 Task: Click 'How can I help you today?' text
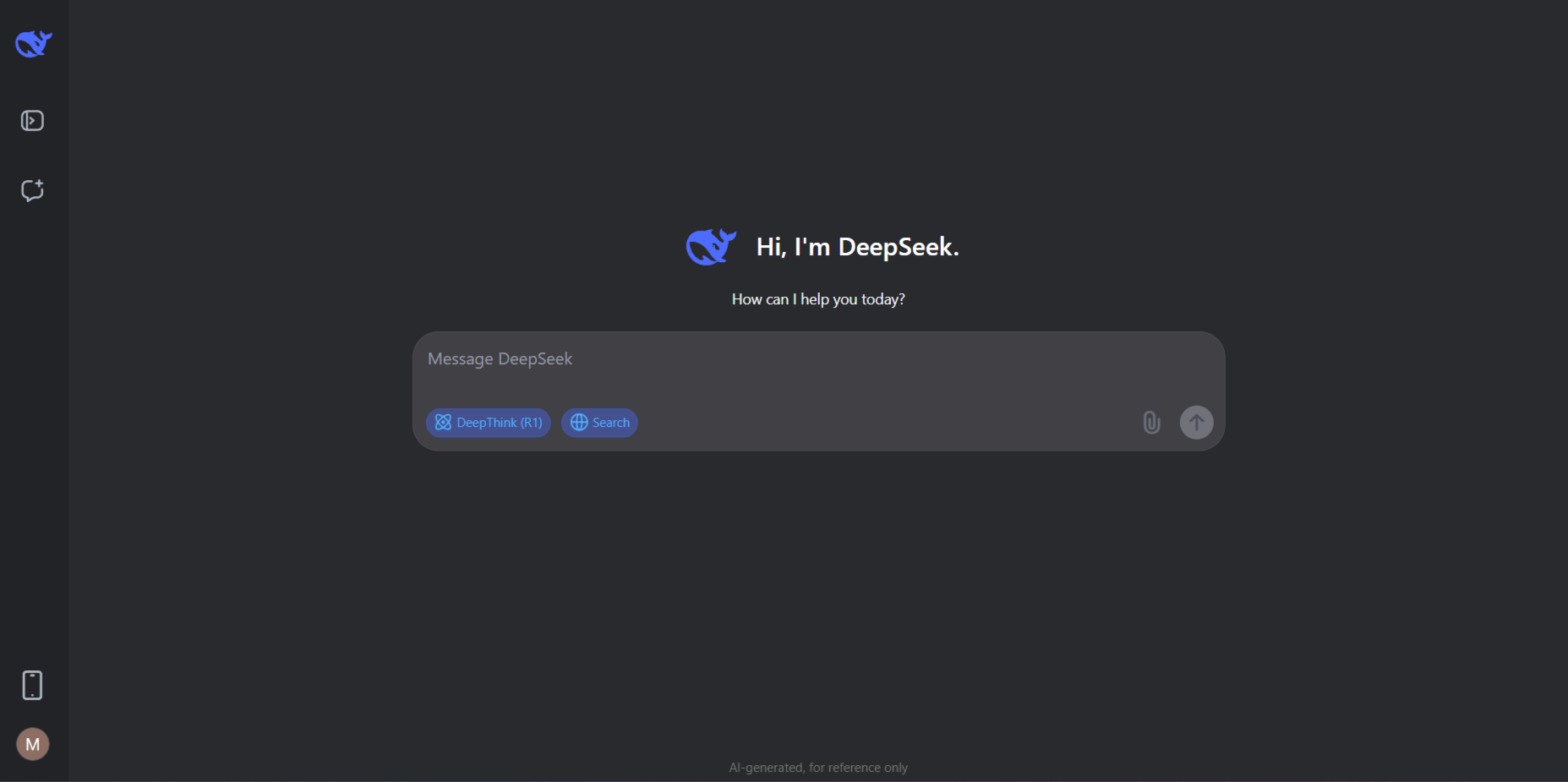click(x=818, y=299)
